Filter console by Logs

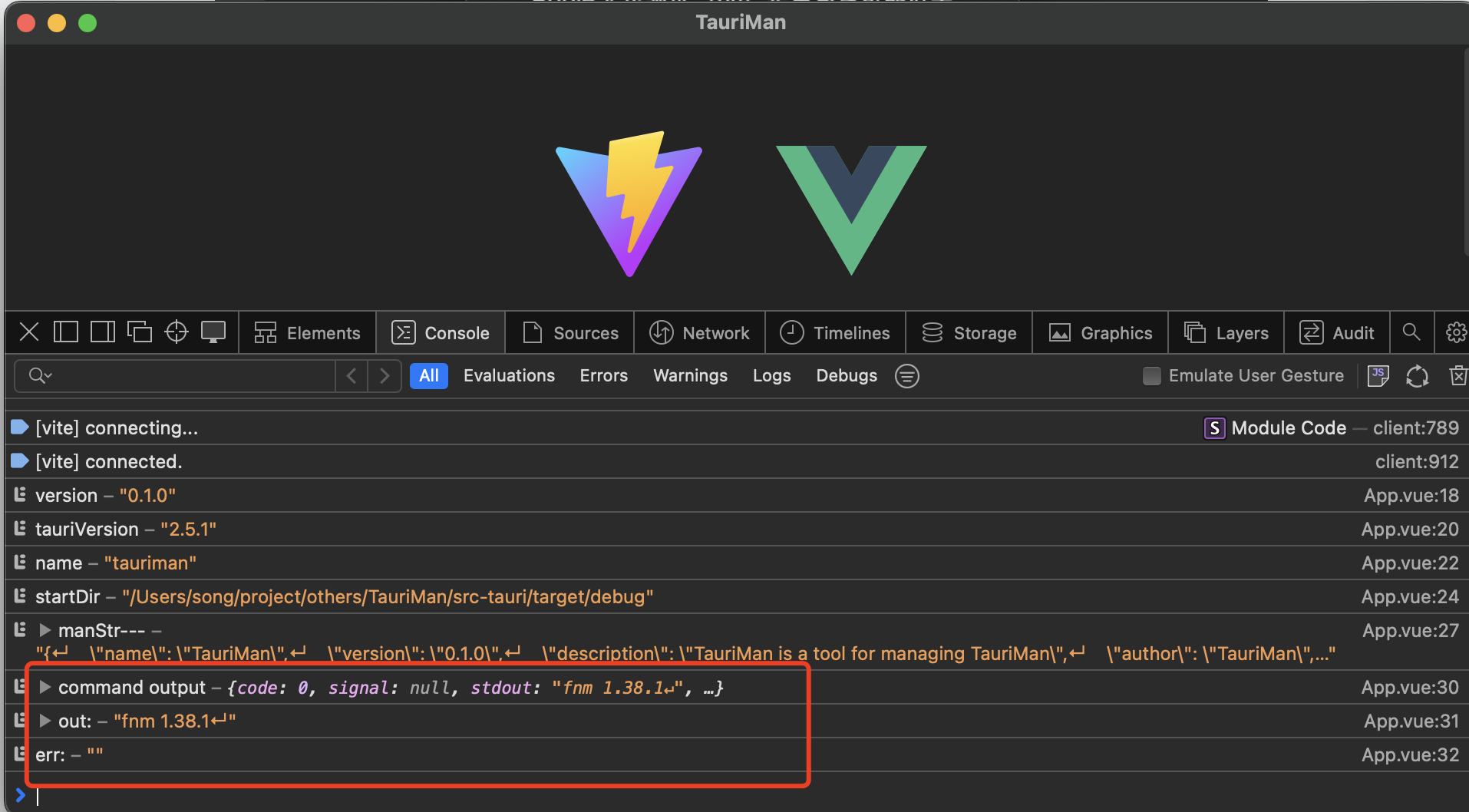(771, 376)
